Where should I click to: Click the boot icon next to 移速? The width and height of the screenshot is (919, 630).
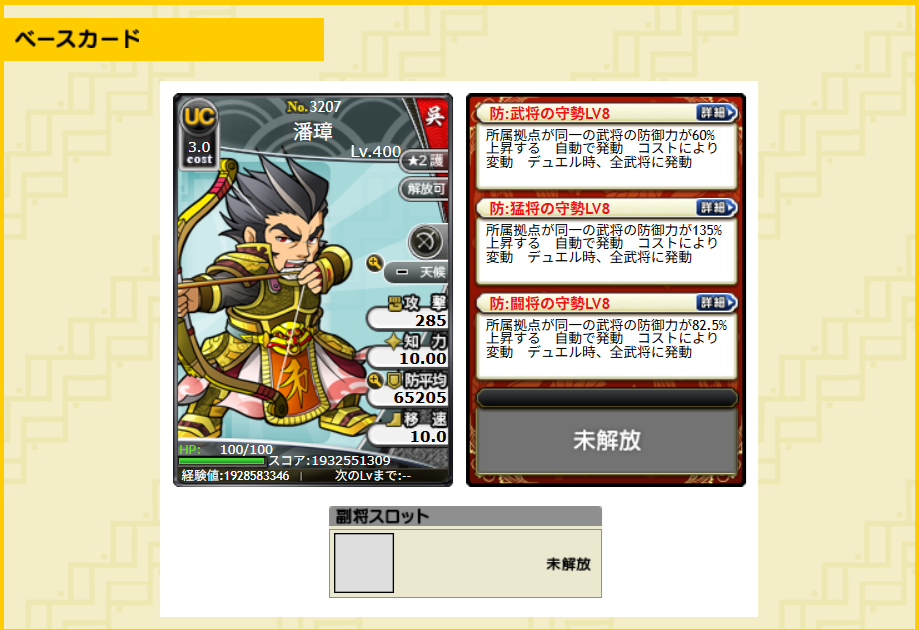tap(394, 419)
